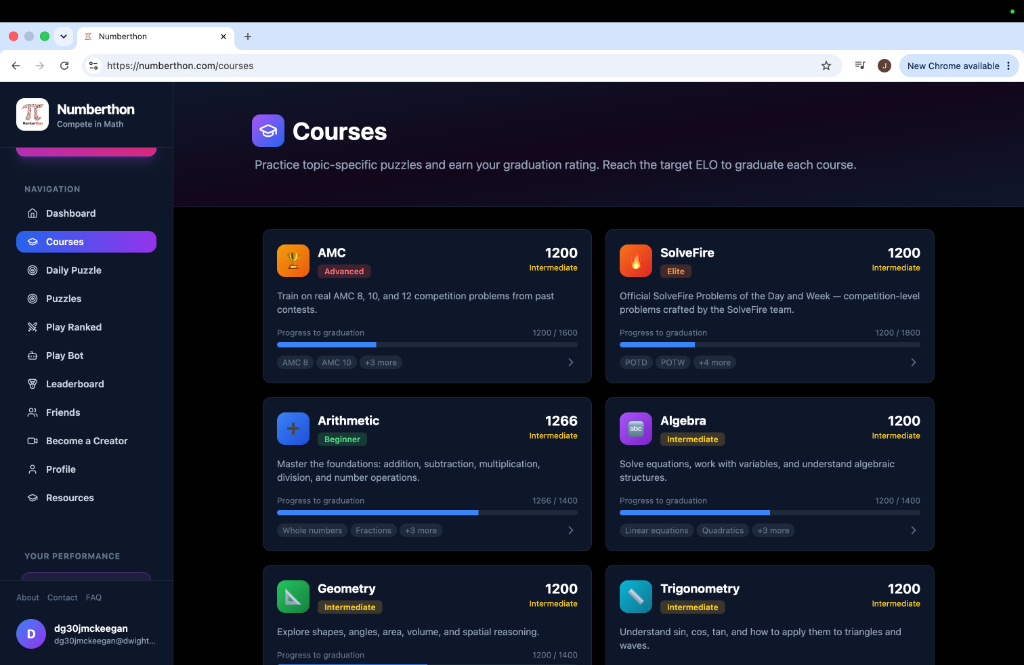This screenshot has width=1024, height=665.
Task: Select the Quadratics tag in Algebra
Action: coord(722,530)
